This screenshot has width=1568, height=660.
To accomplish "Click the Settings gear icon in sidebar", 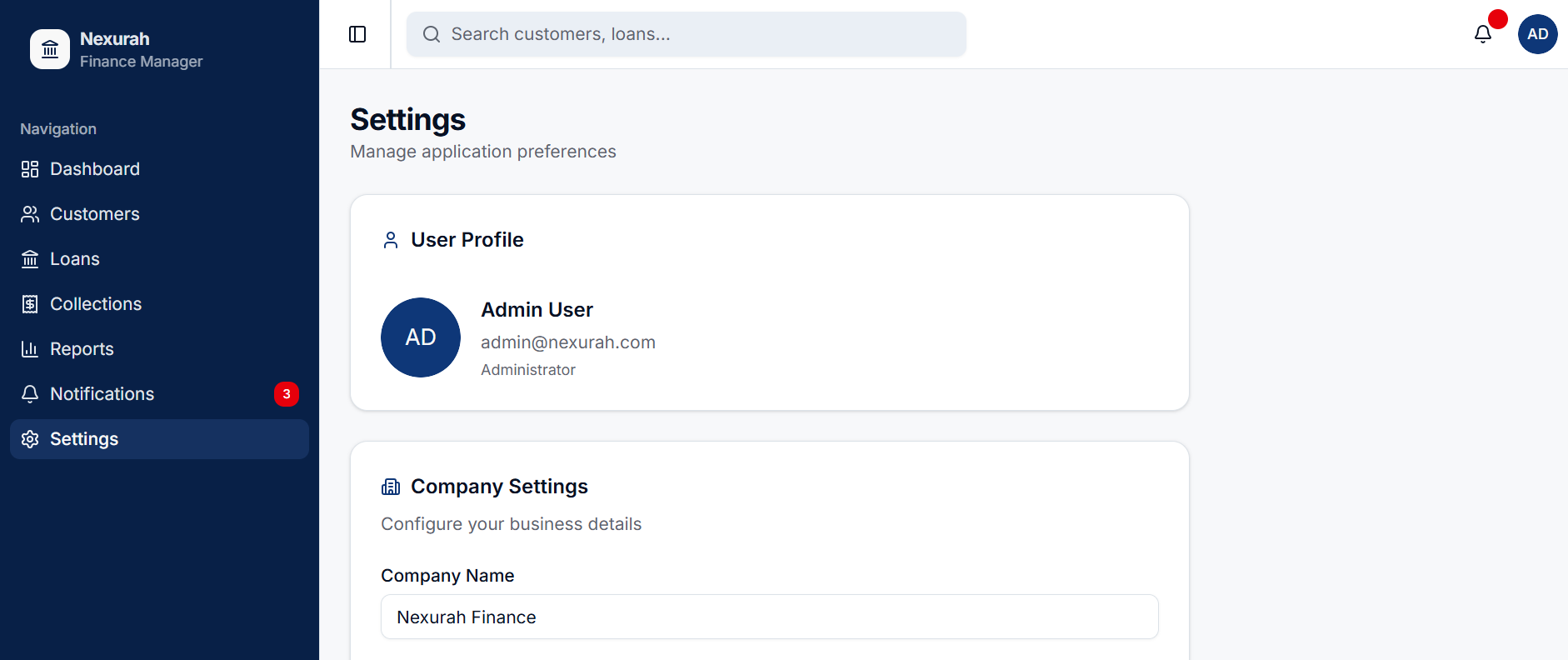I will [x=30, y=438].
